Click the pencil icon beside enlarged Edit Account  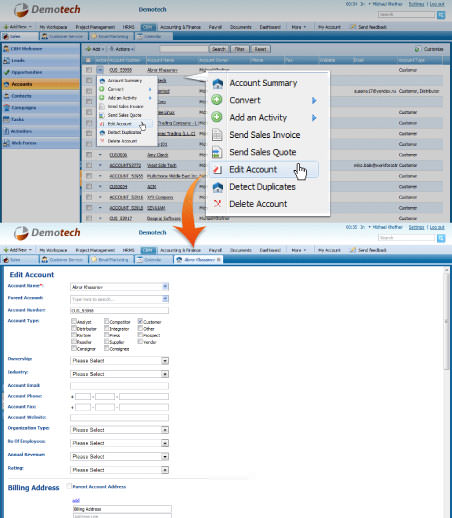[x=217, y=170]
